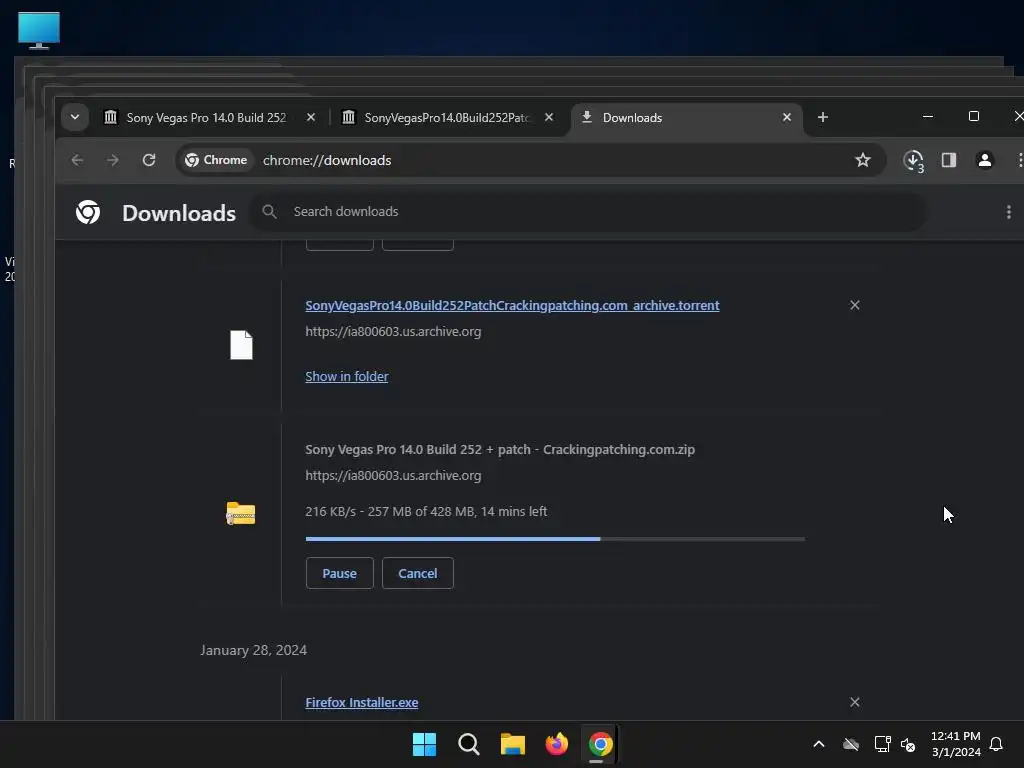Click the Chrome site info chip
1024x768 pixels.
(216, 160)
